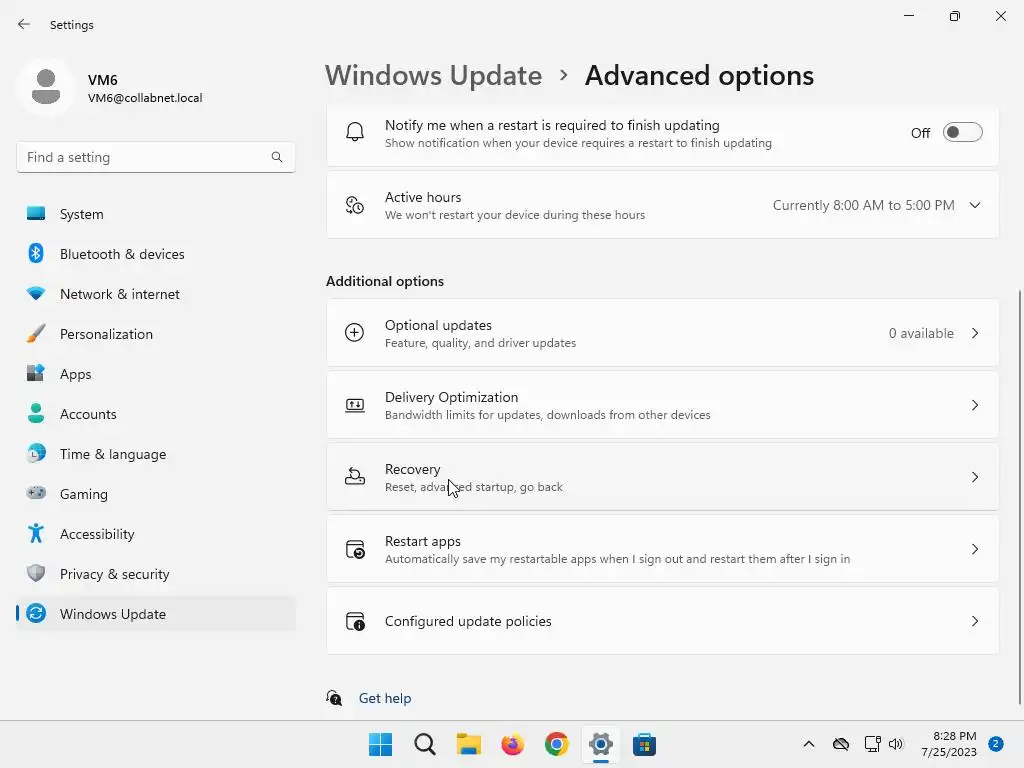
Task: Open Configured update policies via chevron
Action: 974,621
